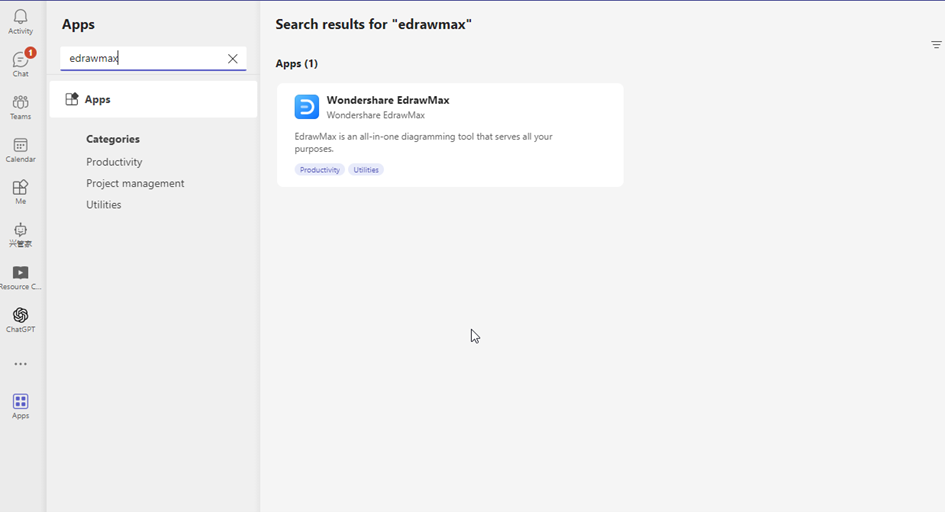The image size is (945, 512).
Task: Click the EdrawMax blue logo icon
Action: click(x=307, y=107)
